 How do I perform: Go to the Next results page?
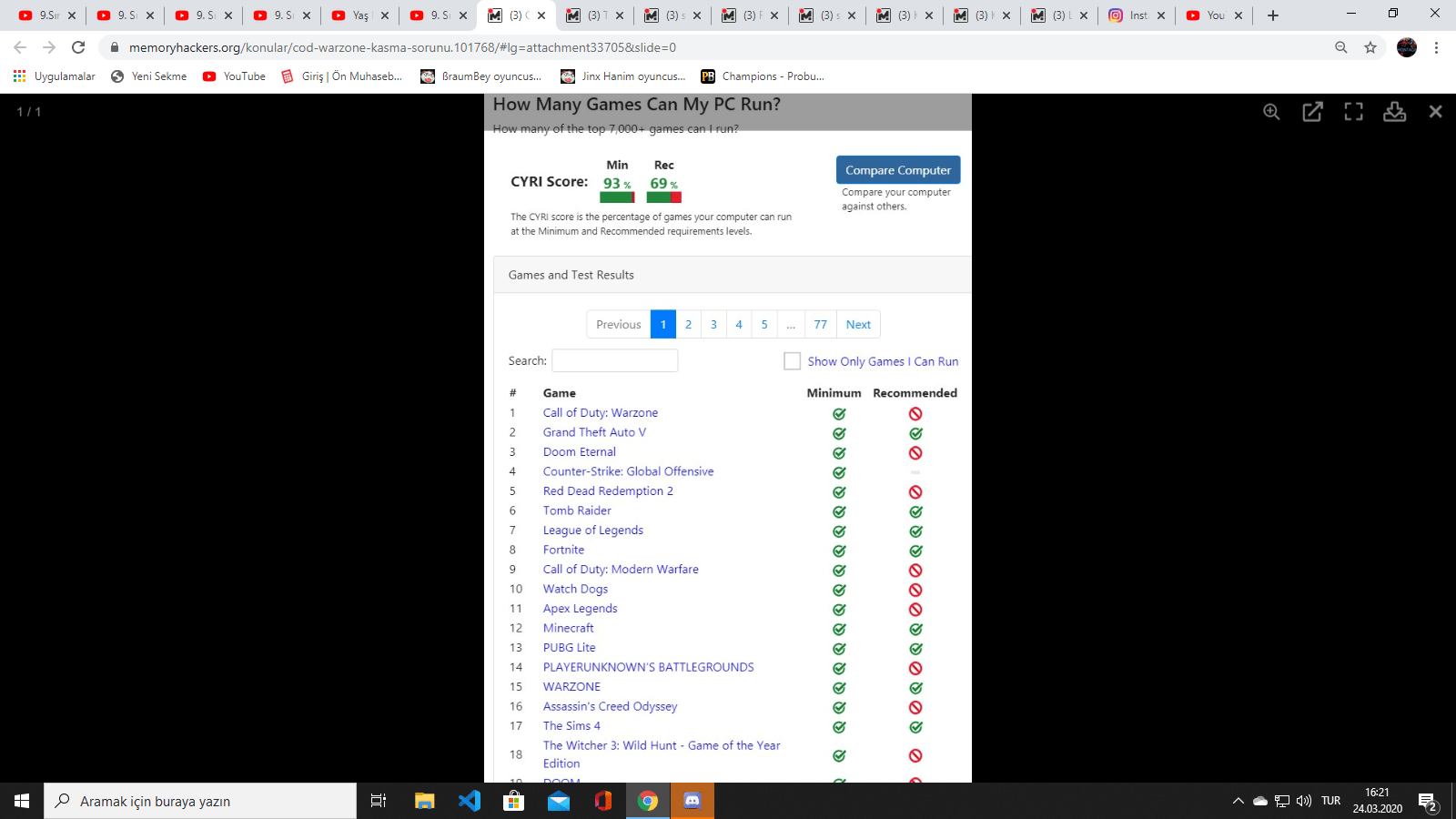pos(858,325)
